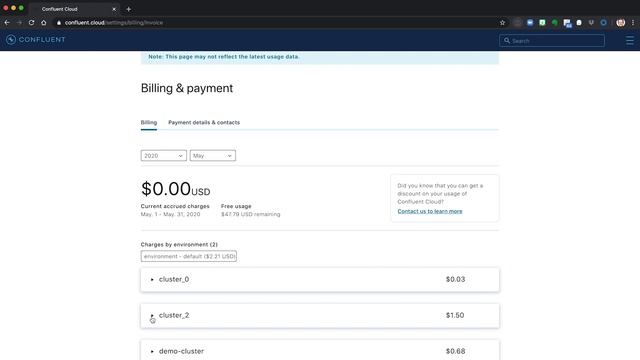Click the magnifier icon in the Search box

point(507,41)
